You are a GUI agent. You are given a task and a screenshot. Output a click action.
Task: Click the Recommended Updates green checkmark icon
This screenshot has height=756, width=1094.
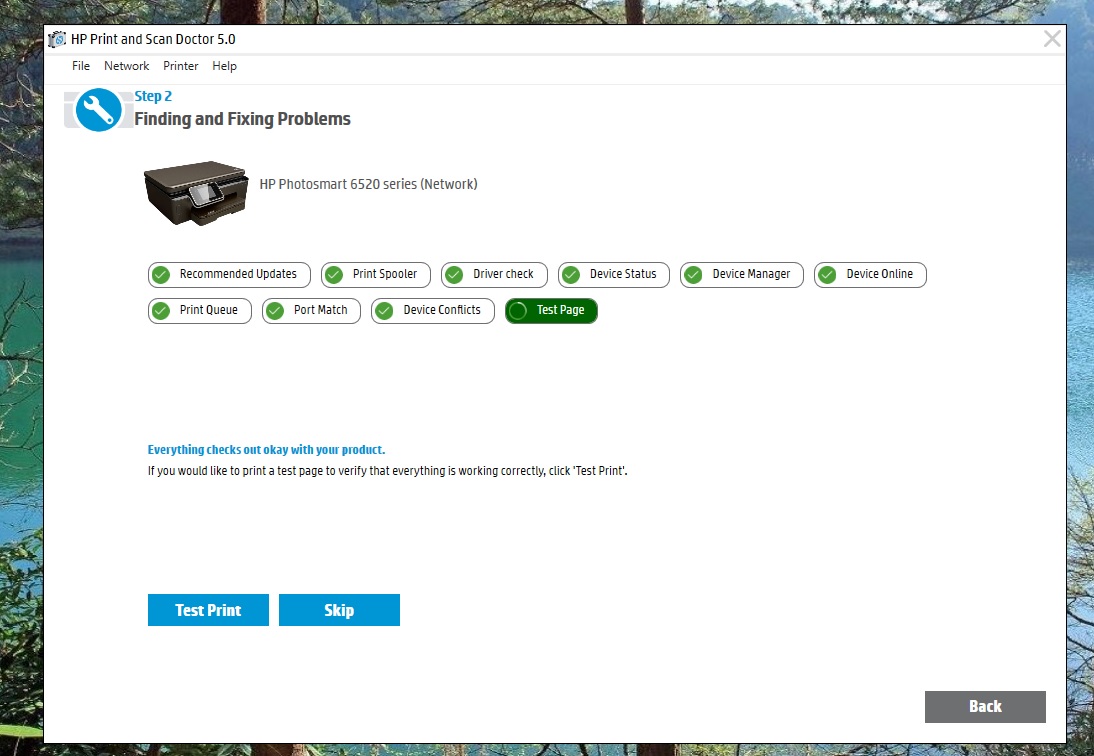point(161,275)
